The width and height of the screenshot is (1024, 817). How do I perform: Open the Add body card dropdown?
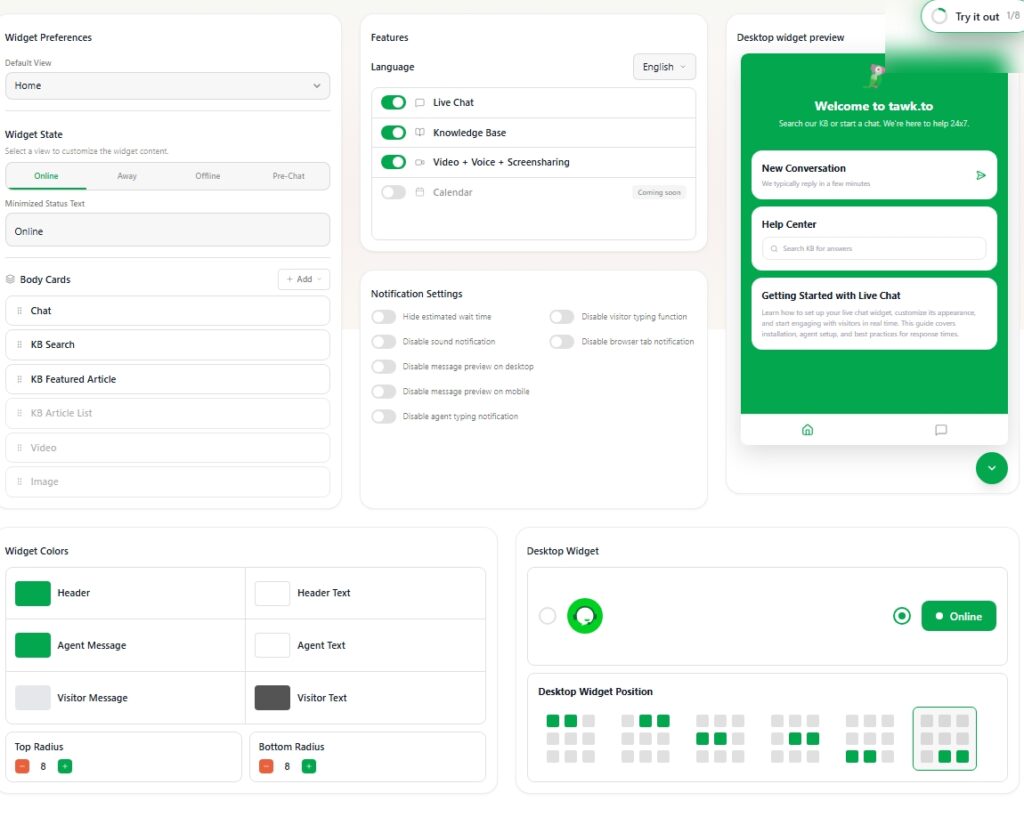click(304, 279)
